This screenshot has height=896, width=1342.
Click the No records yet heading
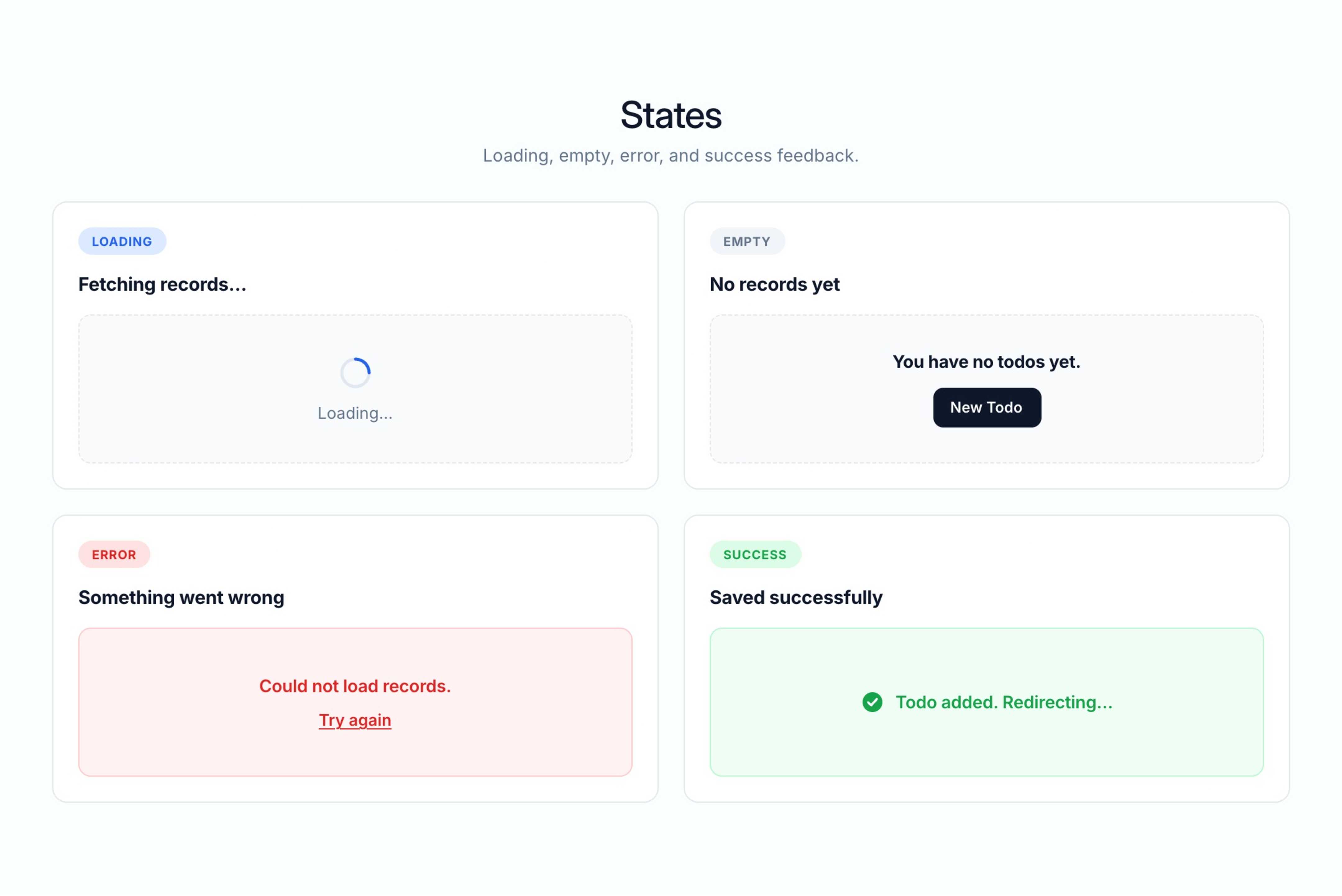point(774,284)
